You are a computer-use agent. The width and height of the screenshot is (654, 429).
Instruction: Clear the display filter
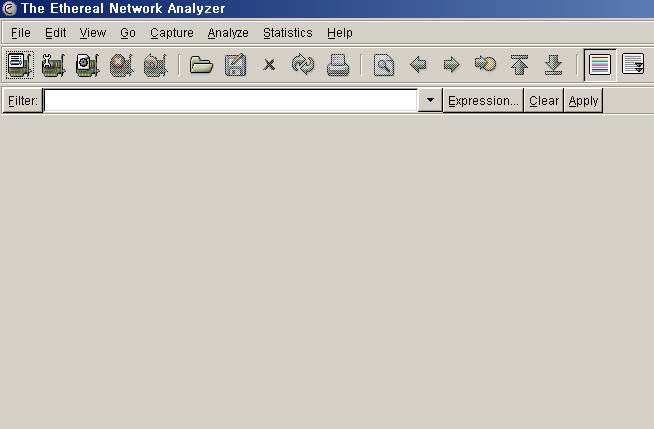click(x=544, y=101)
